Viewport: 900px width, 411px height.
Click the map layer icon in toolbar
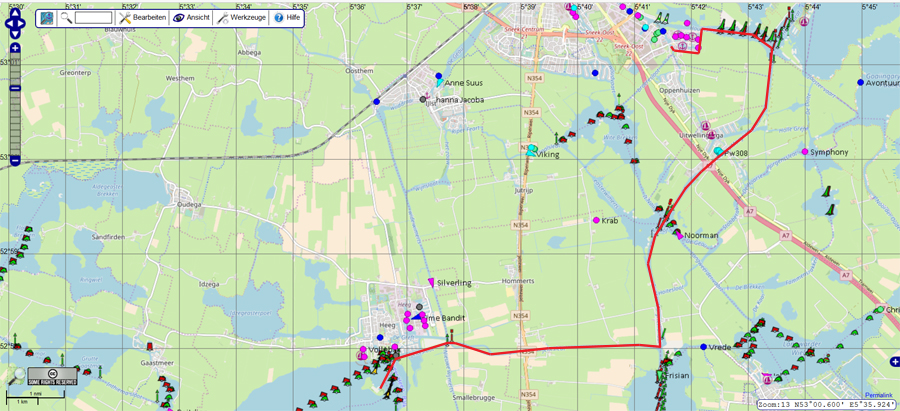(x=47, y=17)
